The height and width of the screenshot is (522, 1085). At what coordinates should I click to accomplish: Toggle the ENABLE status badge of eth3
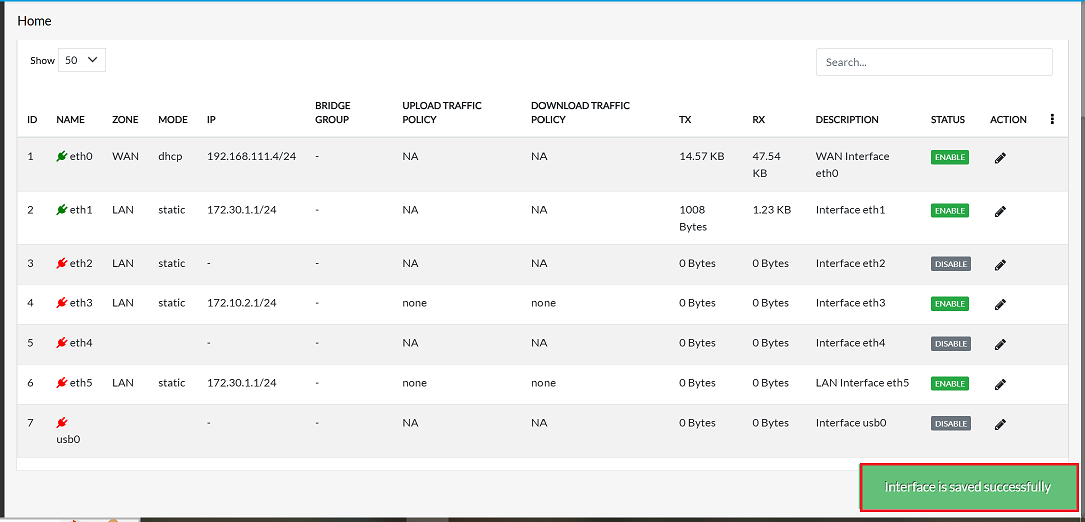950,303
